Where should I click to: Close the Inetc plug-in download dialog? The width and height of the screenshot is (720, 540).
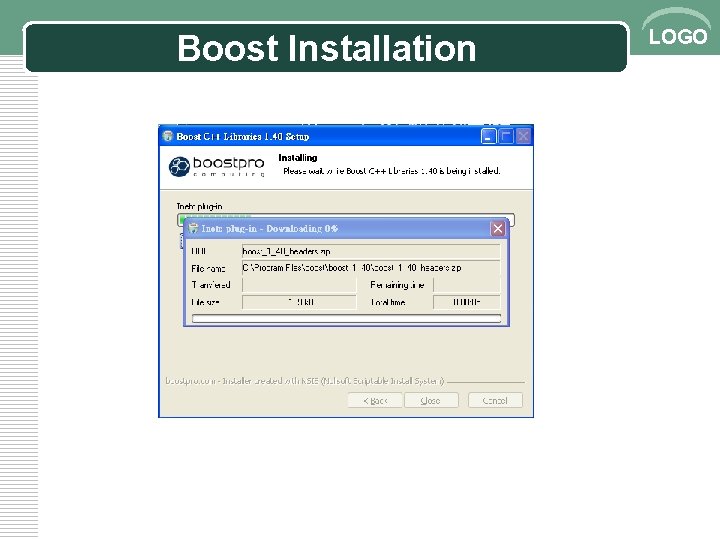[x=498, y=229]
